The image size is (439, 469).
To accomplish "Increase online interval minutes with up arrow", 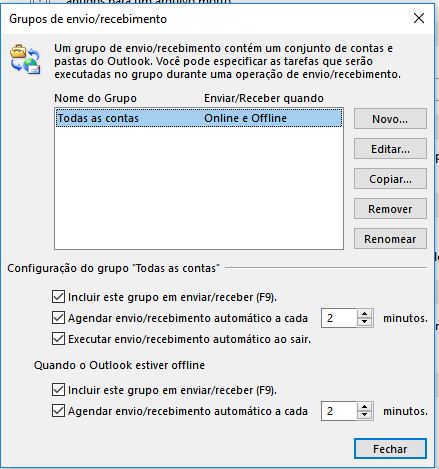I will [364, 314].
